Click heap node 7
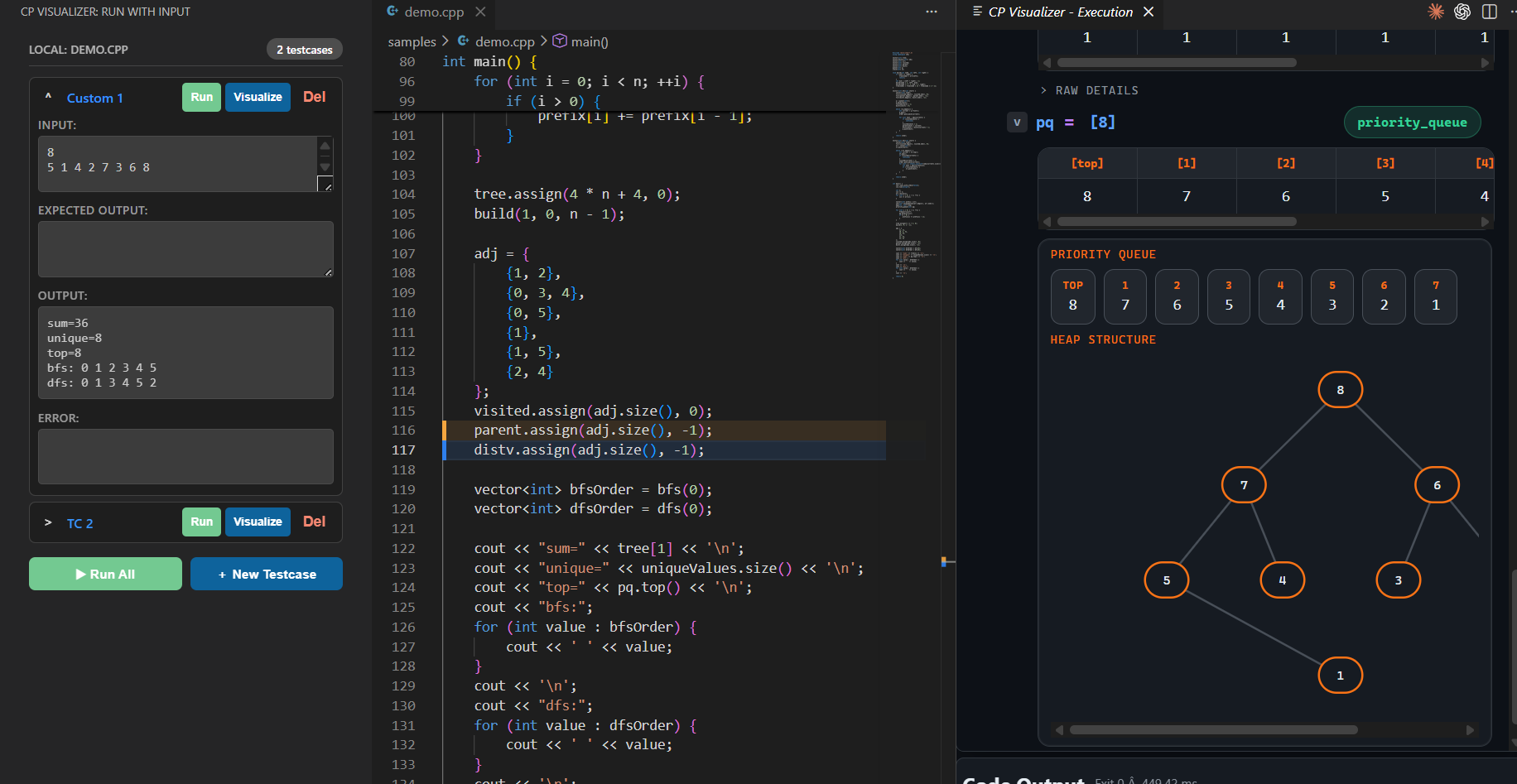This screenshot has height=784, width=1517. tap(1244, 485)
